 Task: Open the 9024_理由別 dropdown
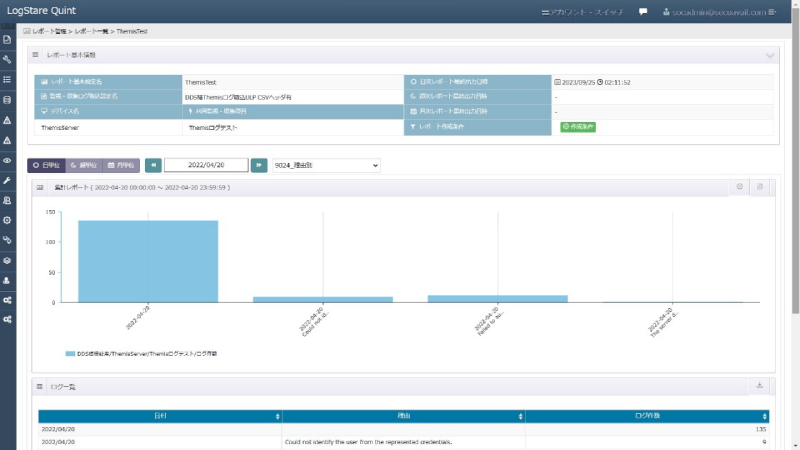pos(326,164)
